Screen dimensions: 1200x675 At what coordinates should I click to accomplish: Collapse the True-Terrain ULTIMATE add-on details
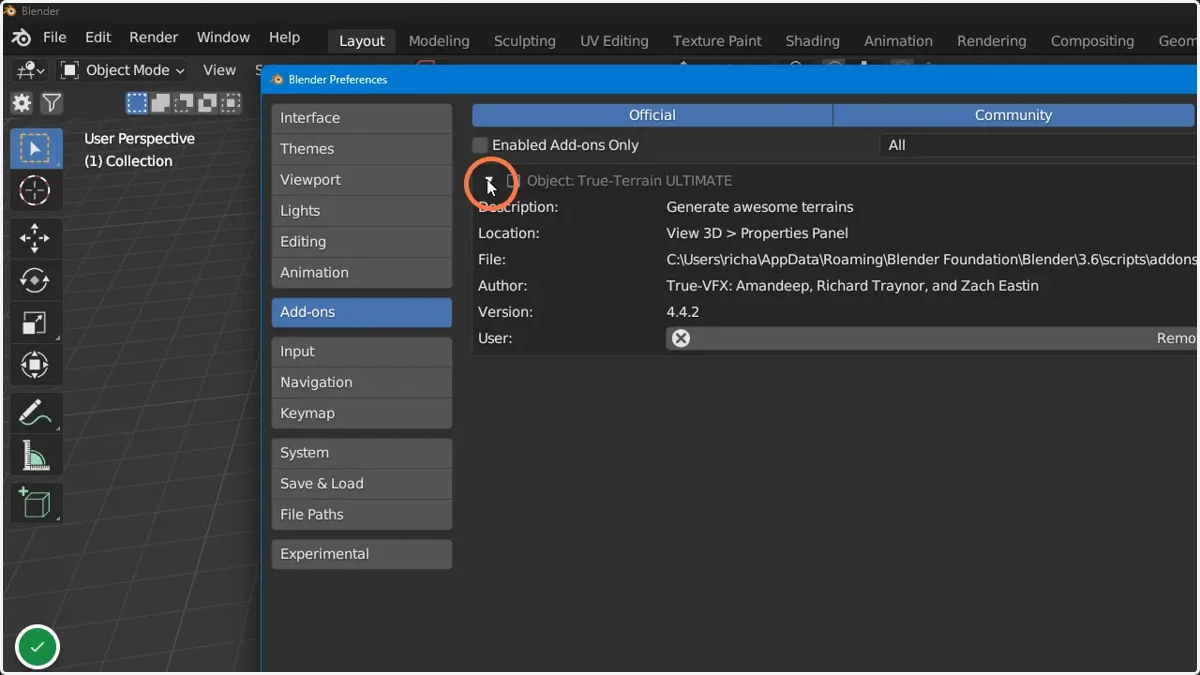[x=489, y=181]
